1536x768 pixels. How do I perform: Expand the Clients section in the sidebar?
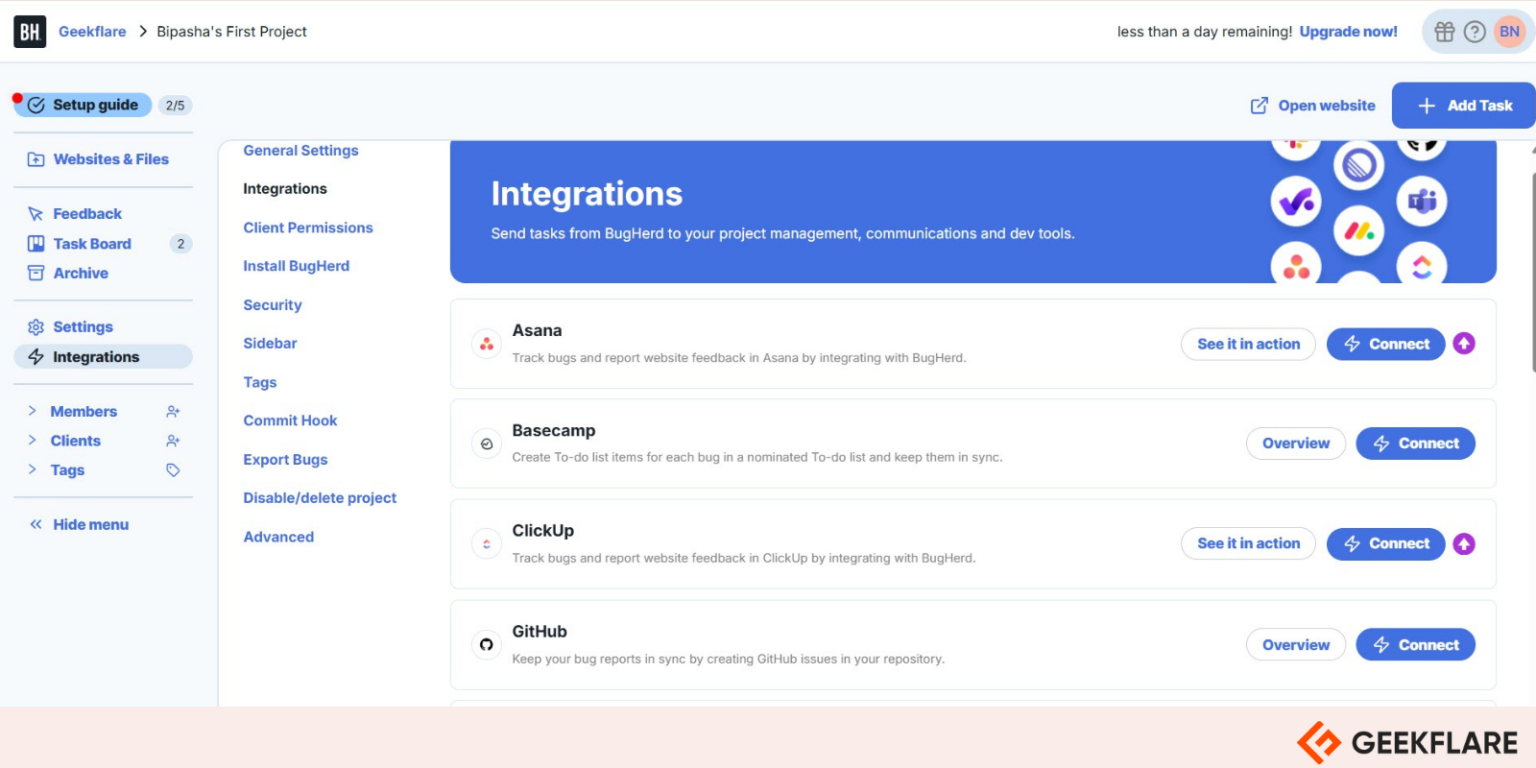point(75,440)
